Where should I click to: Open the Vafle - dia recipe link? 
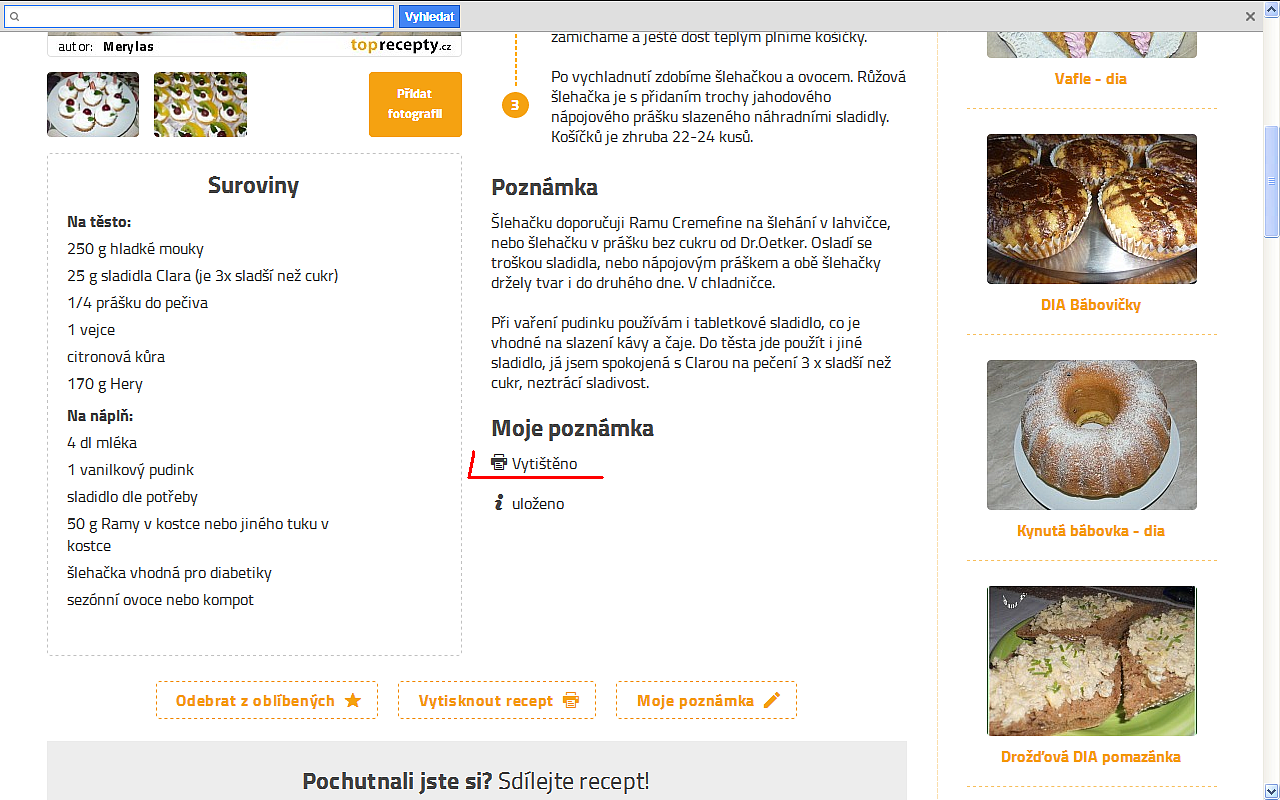(1090, 79)
